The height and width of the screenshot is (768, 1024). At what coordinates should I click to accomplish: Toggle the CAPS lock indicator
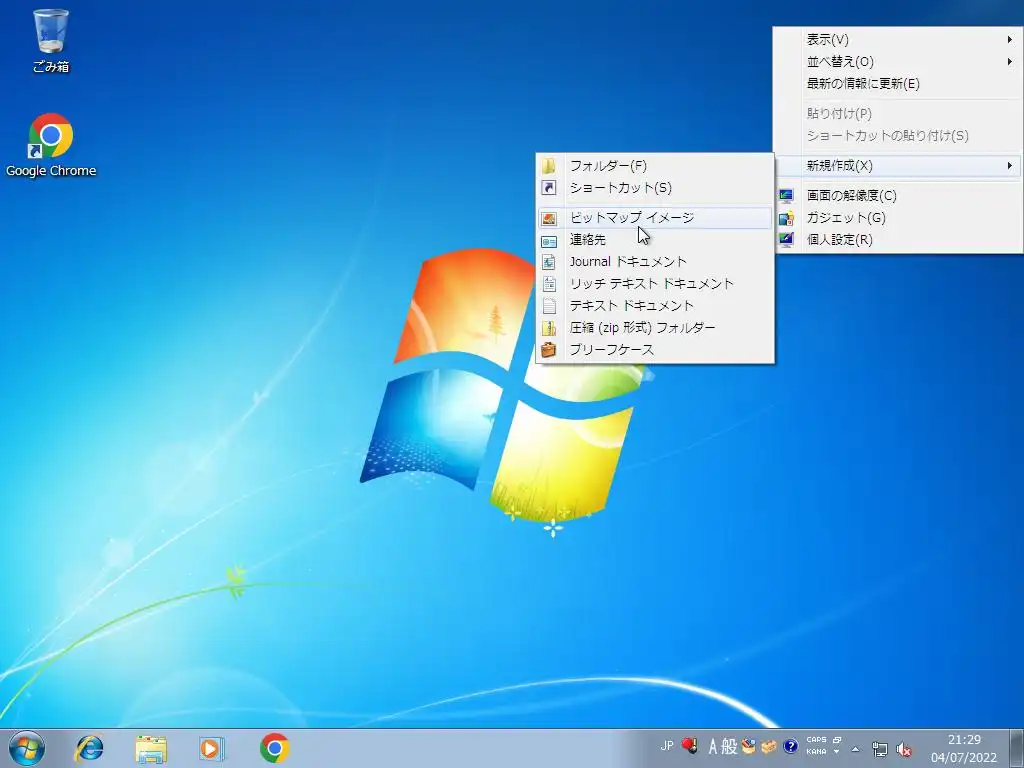816,739
